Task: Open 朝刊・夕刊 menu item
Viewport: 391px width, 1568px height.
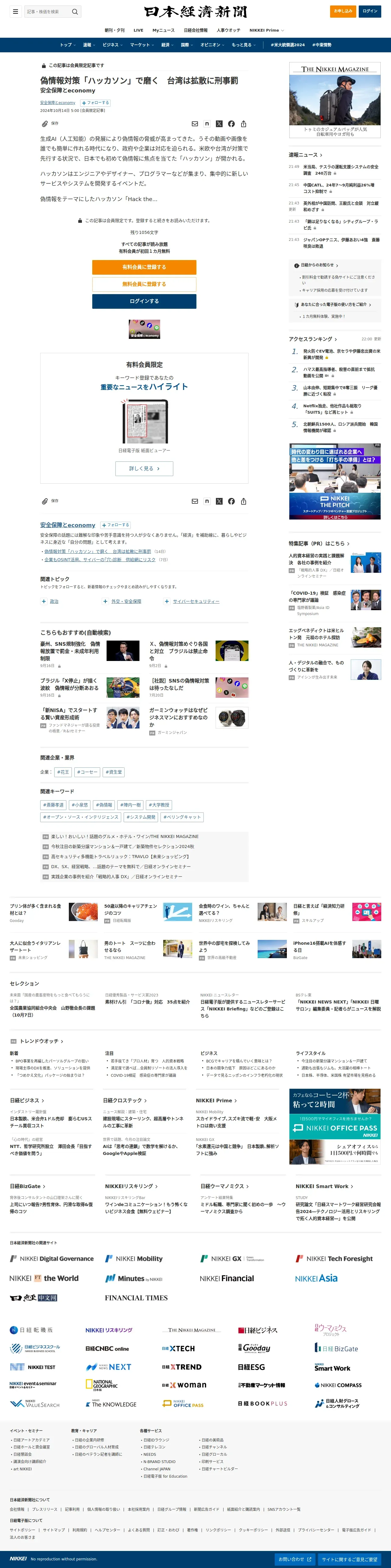Action: (x=114, y=30)
